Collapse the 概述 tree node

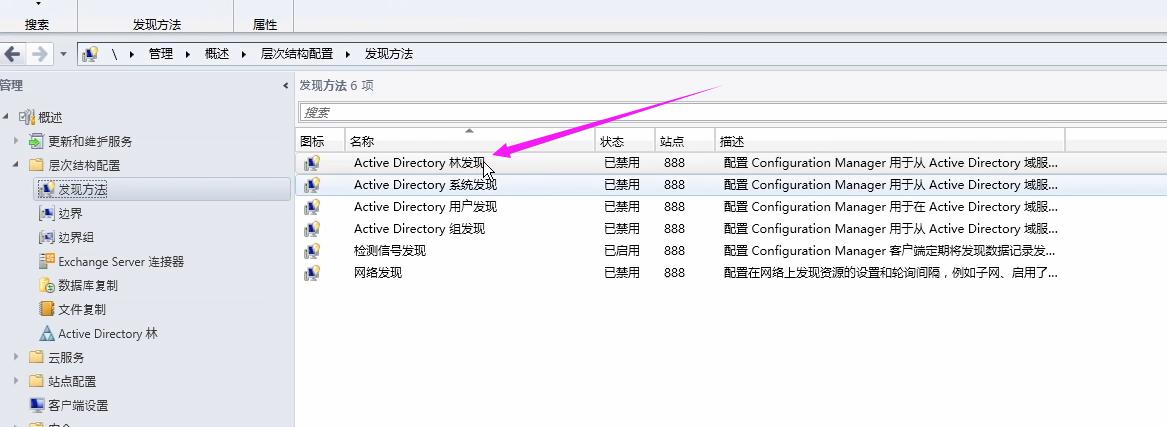(x=7, y=117)
